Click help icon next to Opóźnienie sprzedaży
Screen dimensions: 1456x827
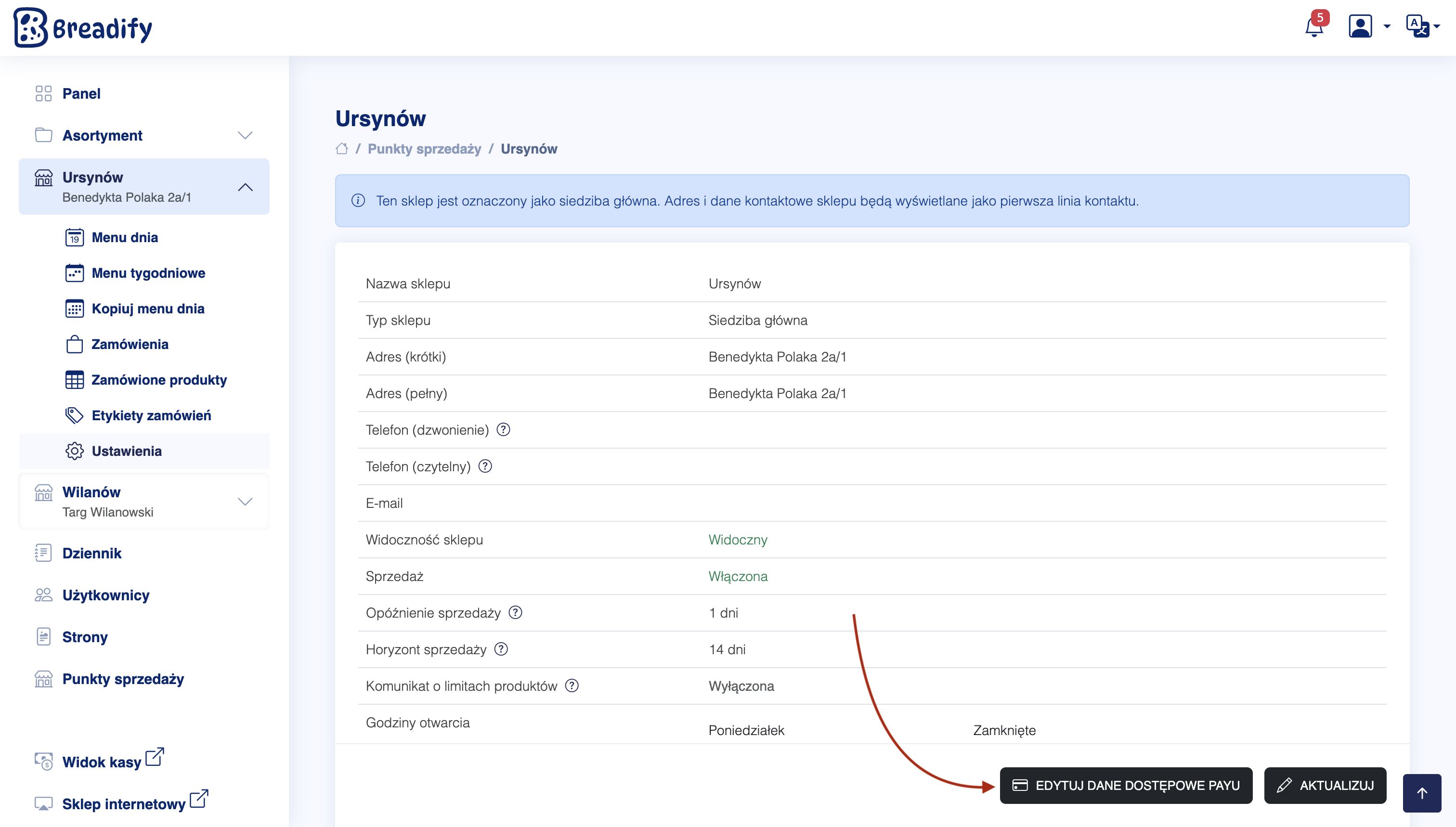(515, 613)
